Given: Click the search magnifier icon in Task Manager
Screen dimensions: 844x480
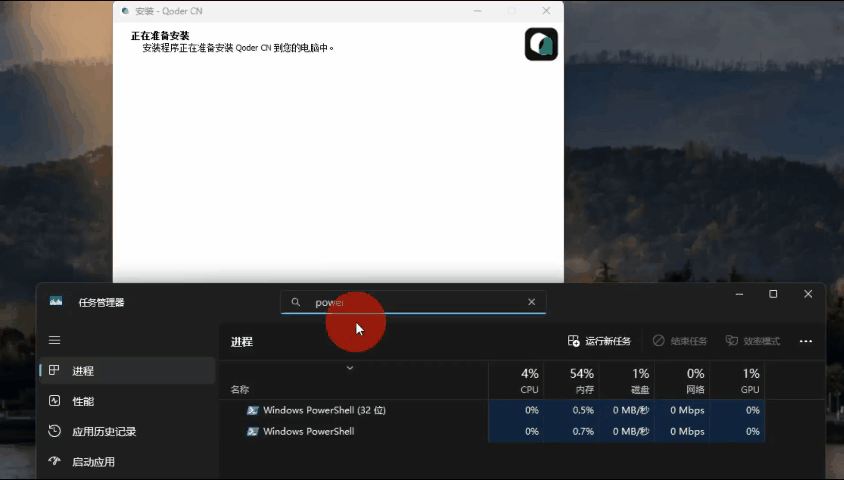Looking at the screenshot, I should pyautogui.click(x=296, y=302).
